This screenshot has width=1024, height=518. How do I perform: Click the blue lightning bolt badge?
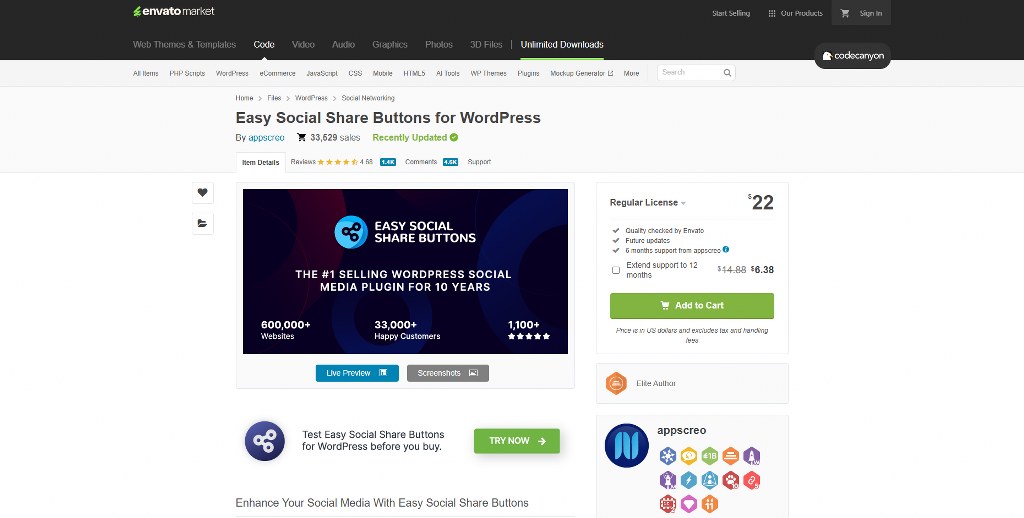(x=688, y=480)
